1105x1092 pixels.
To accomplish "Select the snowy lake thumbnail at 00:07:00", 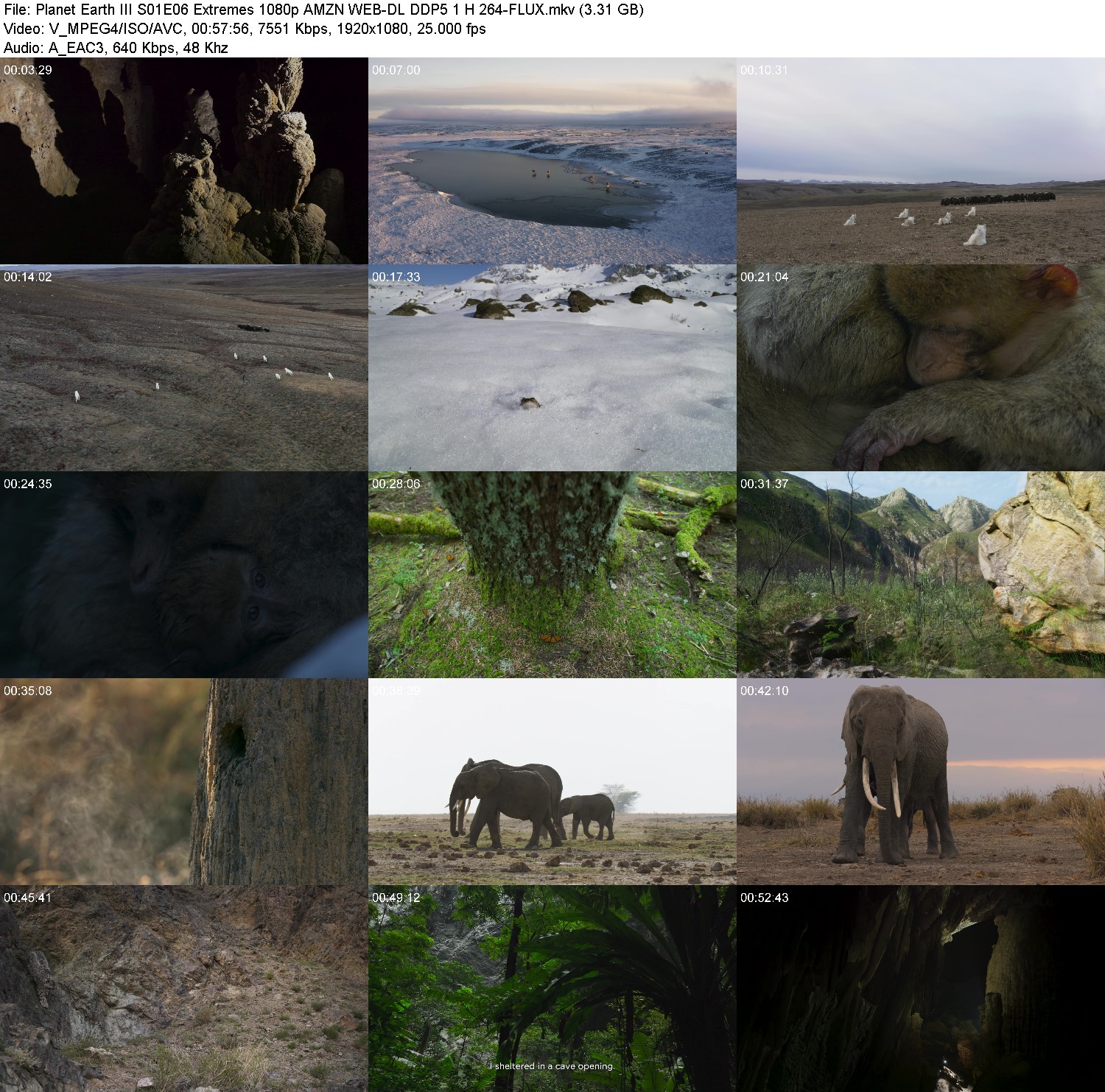I will click(x=552, y=161).
